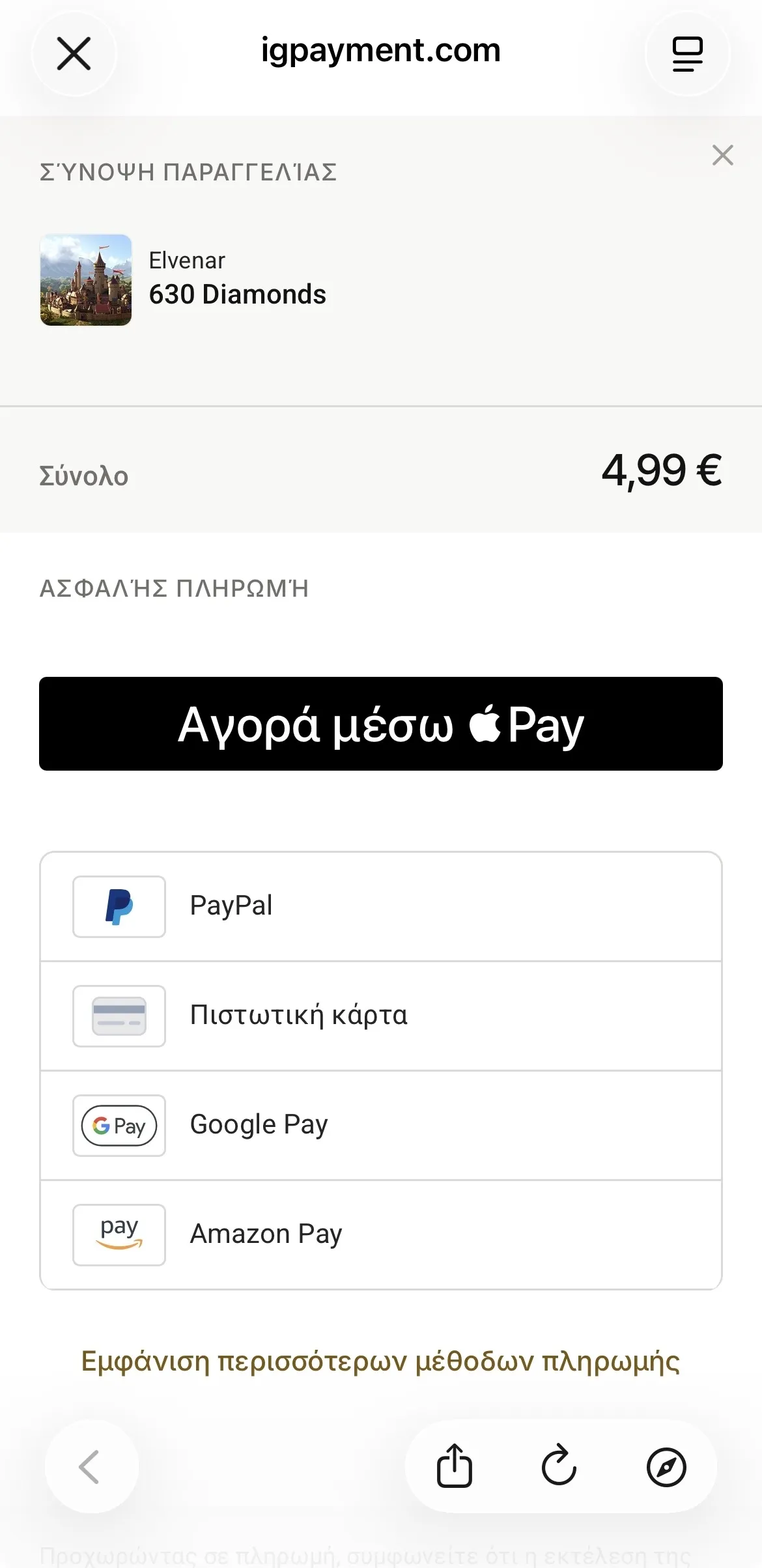Buy with the Apple Pay button
The height and width of the screenshot is (1568, 762).
[x=381, y=724]
